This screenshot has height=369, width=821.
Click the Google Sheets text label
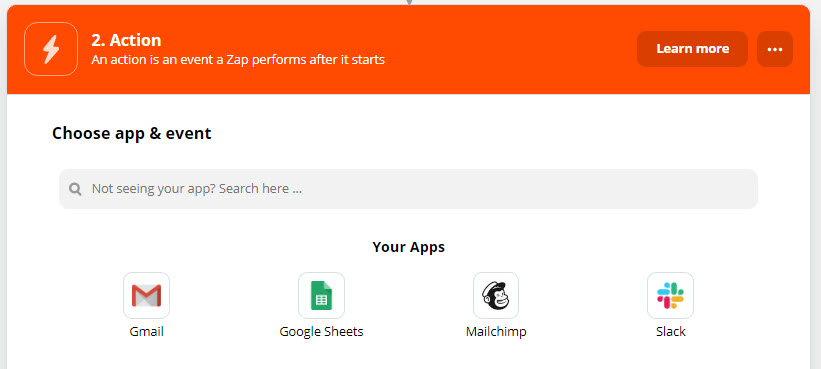point(321,332)
